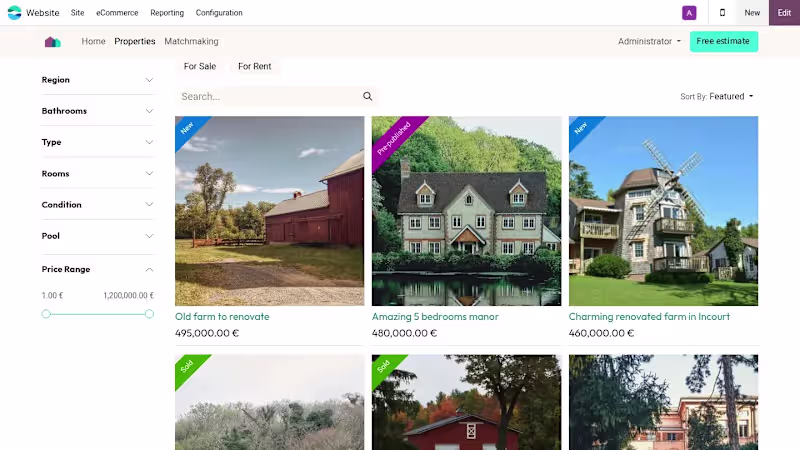Click the New ribbon on Old farm
Image resolution: width=800 pixels, height=450 pixels.
click(x=187, y=128)
